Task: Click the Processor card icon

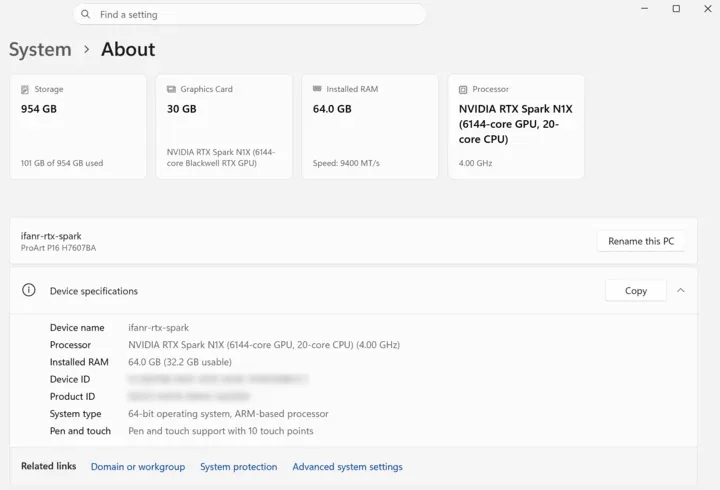Action: [x=463, y=90]
